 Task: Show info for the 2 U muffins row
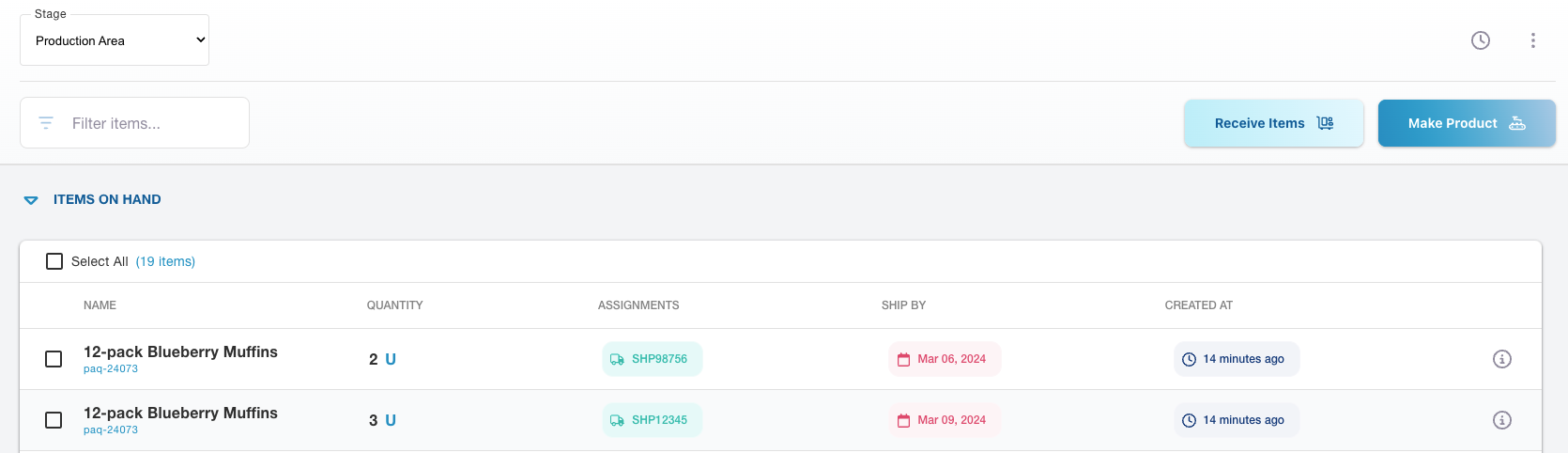(x=1502, y=359)
